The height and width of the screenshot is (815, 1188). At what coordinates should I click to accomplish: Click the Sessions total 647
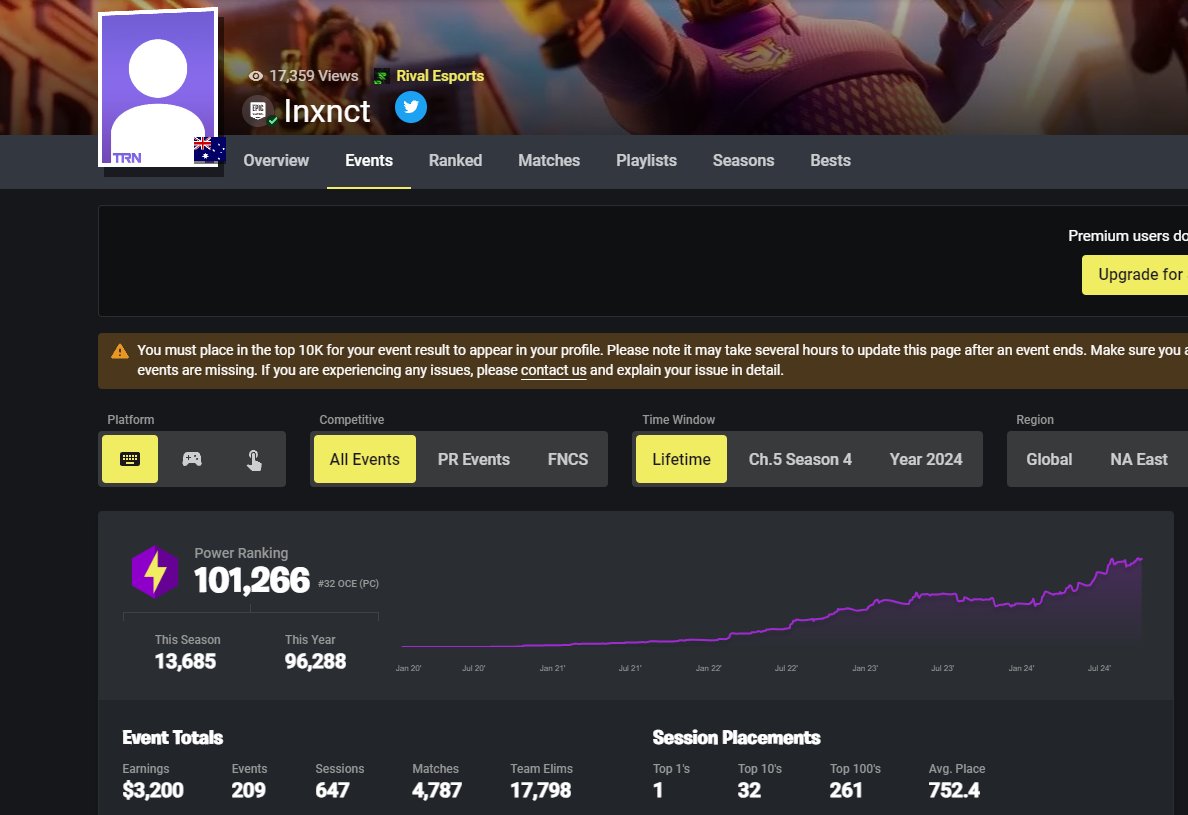pyautogui.click(x=332, y=790)
